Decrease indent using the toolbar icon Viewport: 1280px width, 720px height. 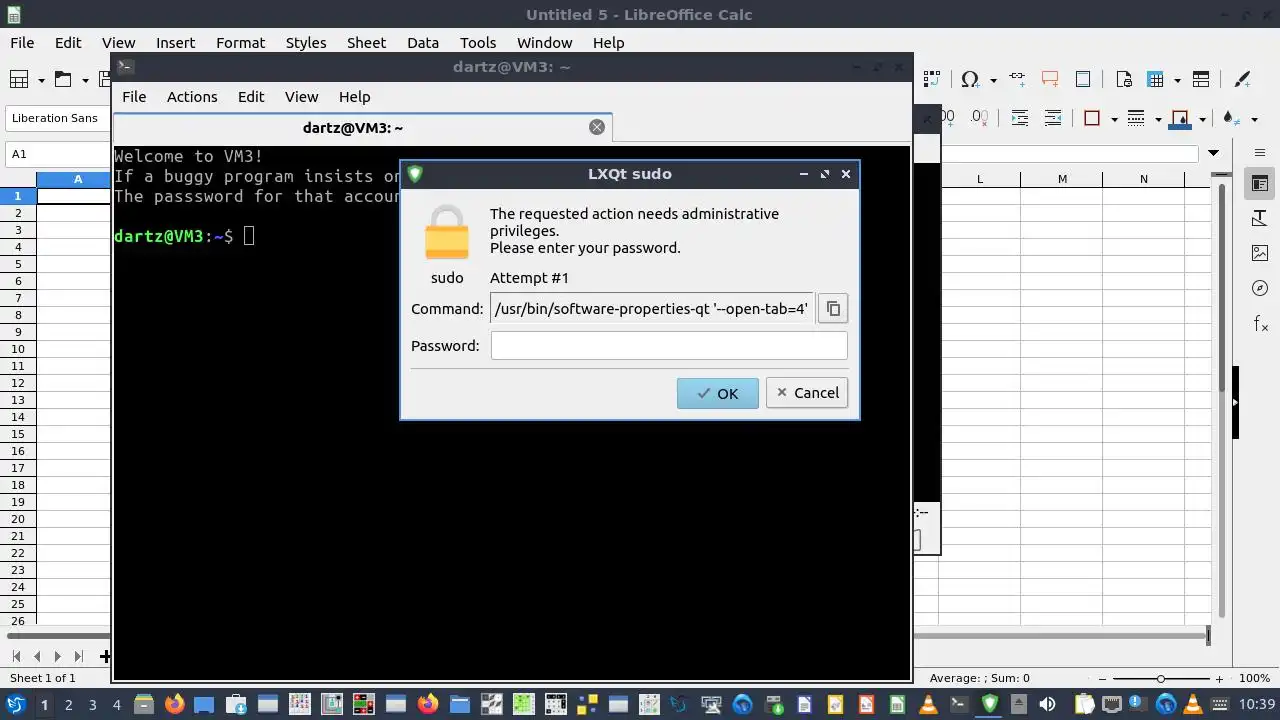1053,118
